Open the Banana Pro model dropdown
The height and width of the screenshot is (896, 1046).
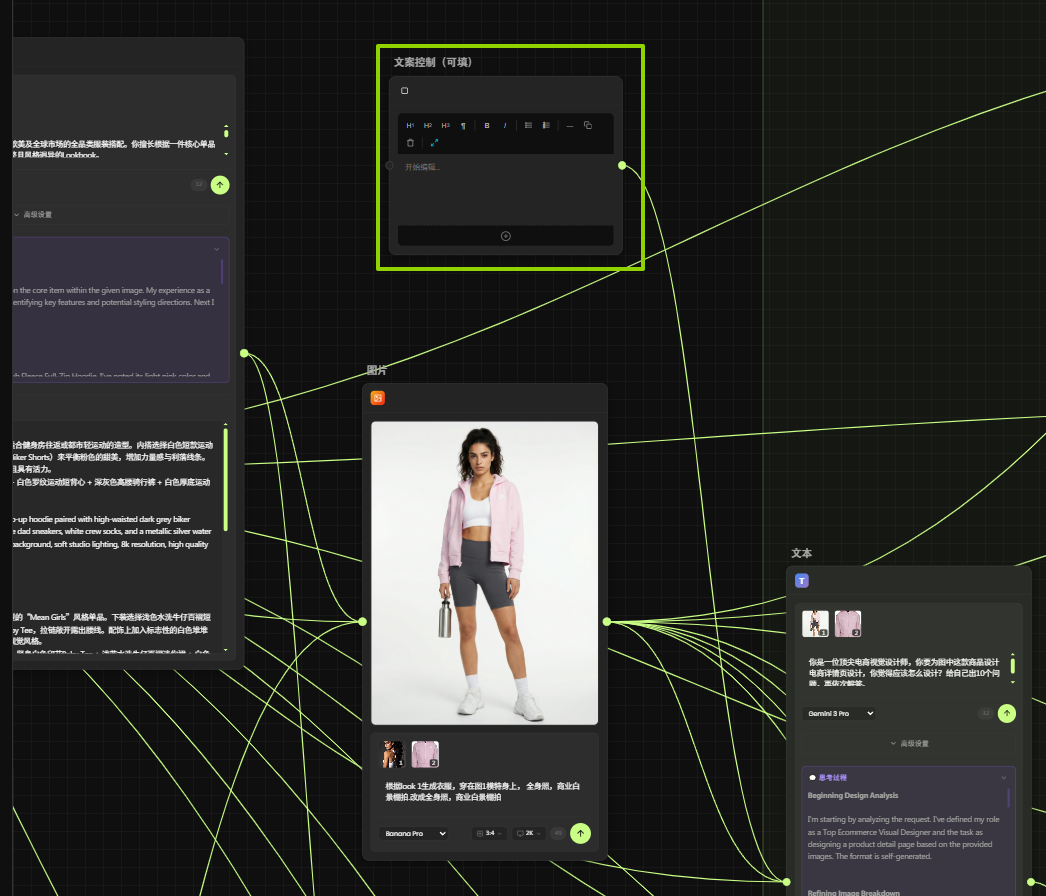click(414, 833)
